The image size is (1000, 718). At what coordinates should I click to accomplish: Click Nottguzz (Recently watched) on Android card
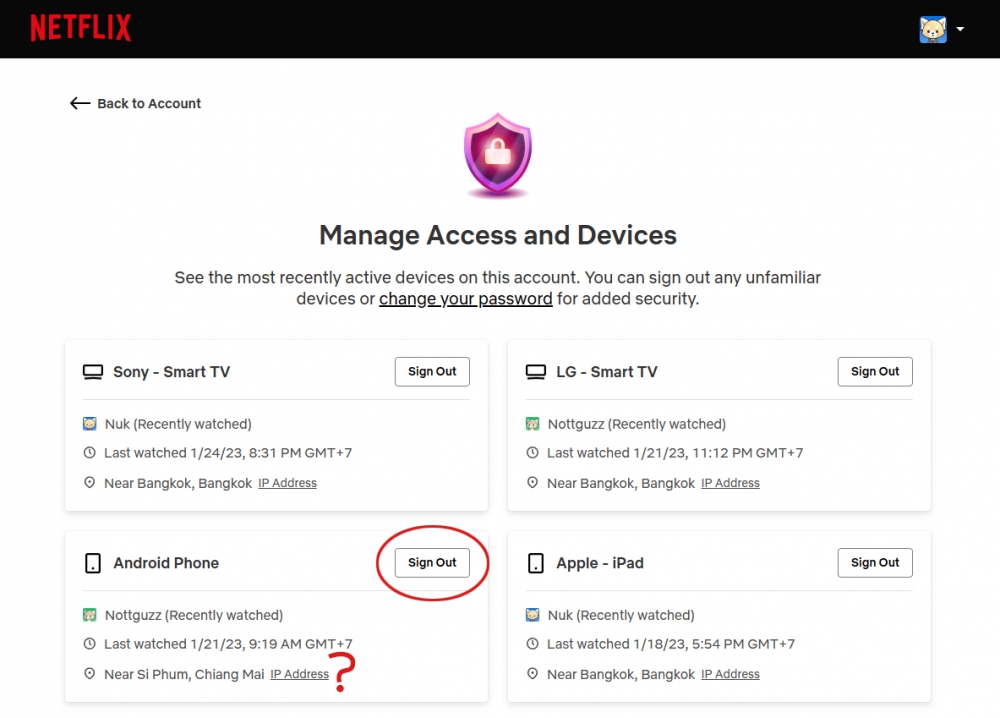tap(194, 615)
